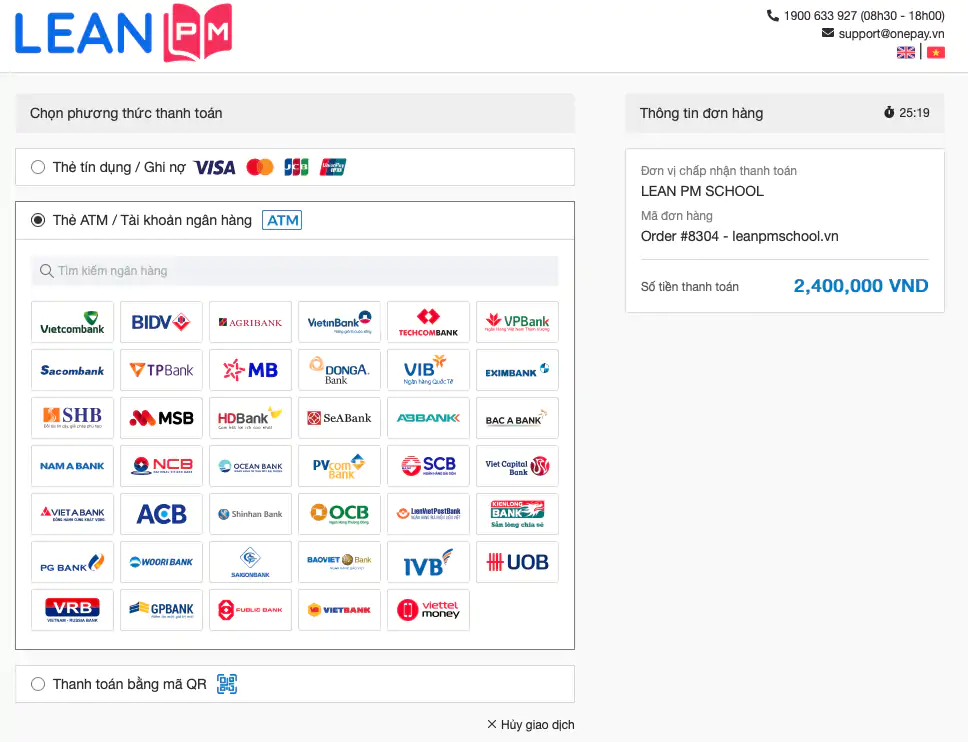The image size is (968, 742).
Task: Select Kienlong Bank logo
Action: (517, 514)
